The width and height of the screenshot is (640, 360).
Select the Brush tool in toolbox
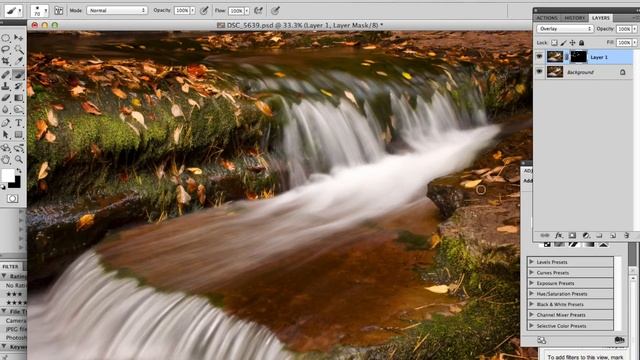(x=19, y=74)
